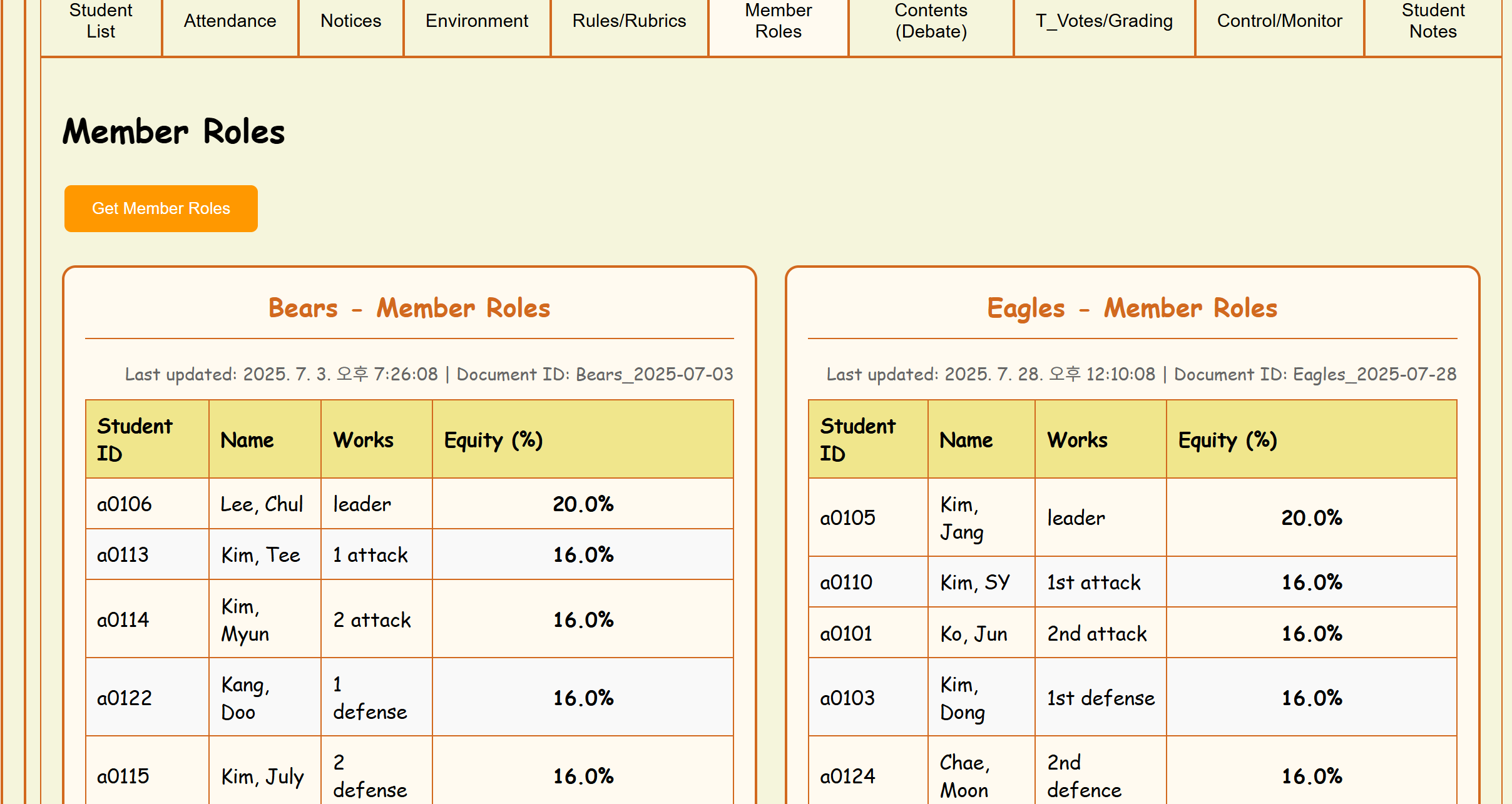Click Equity (%) header in Bears table
Screen dimensions: 1512x804
click(x=493, y=440)
